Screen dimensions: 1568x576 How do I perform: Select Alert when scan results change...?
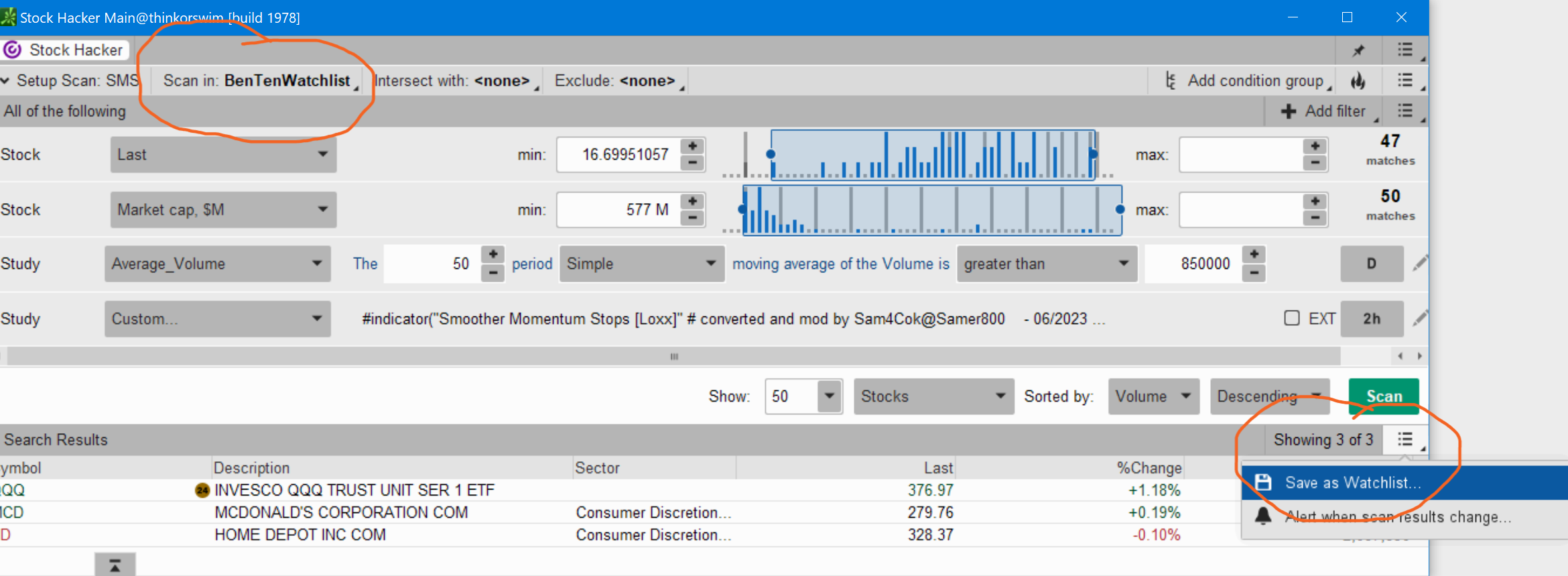click(1404, 517)
